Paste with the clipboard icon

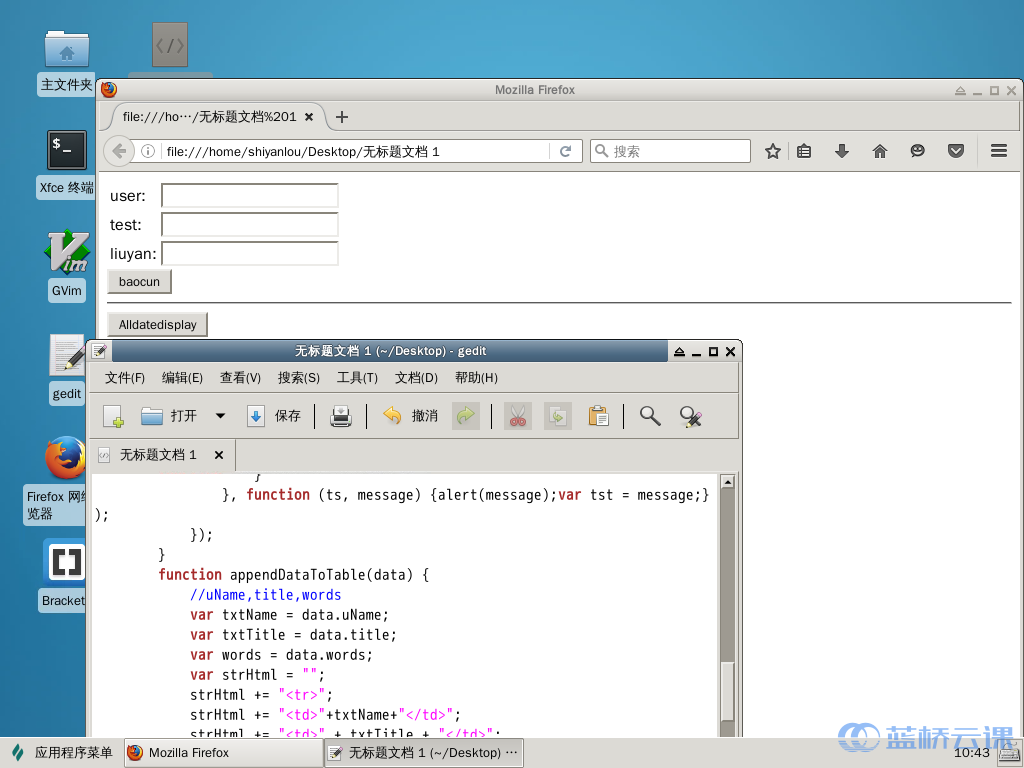point(599,416)
